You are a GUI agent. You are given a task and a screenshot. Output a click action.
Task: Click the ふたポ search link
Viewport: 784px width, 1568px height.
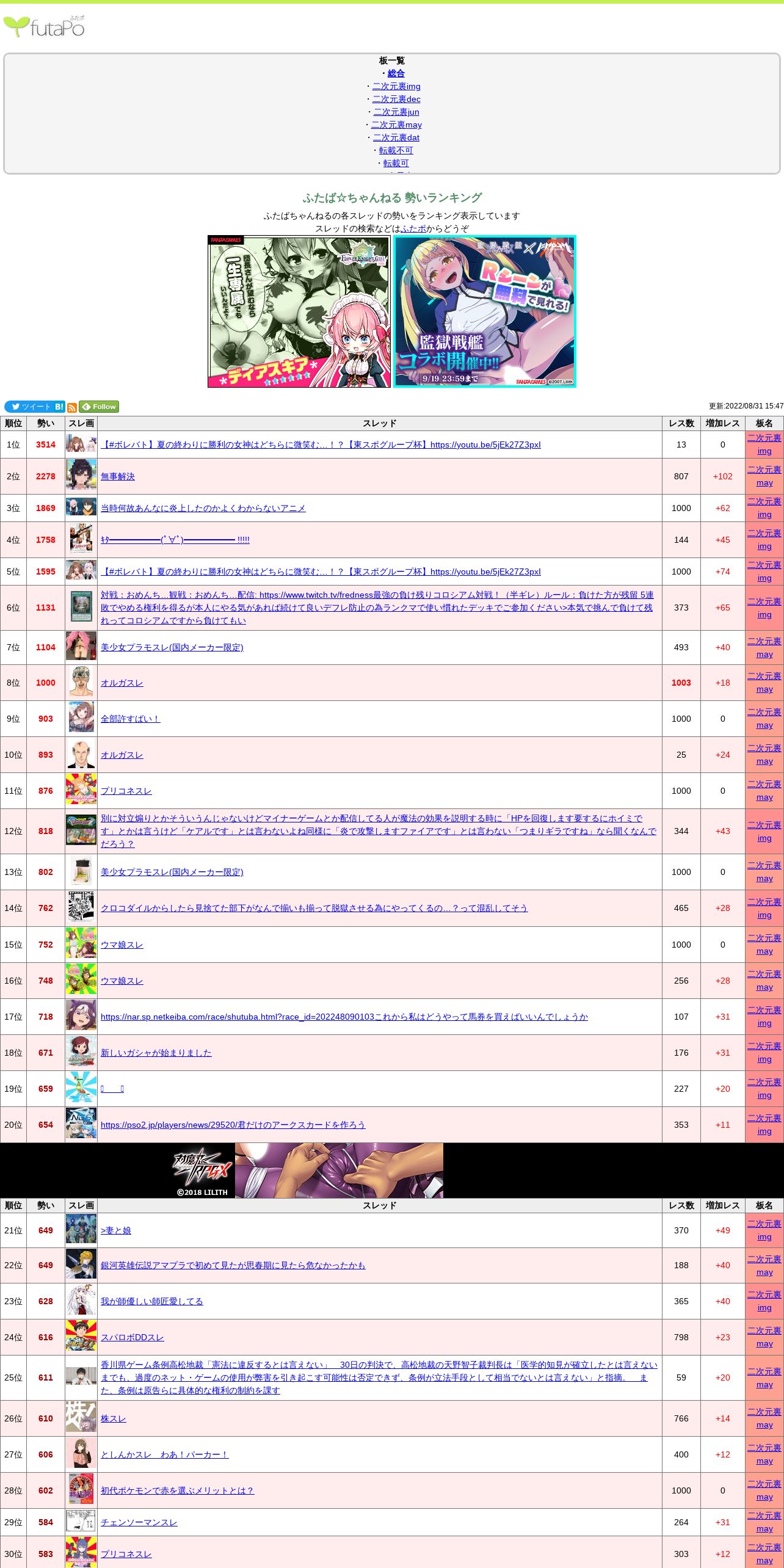[413, 228]
